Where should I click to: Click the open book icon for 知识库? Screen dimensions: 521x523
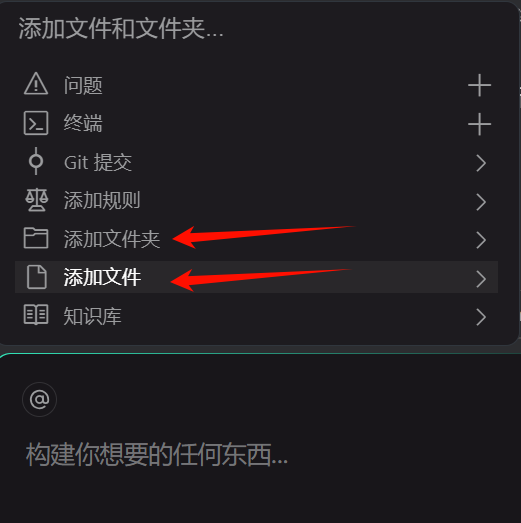[x=36, y=315]
